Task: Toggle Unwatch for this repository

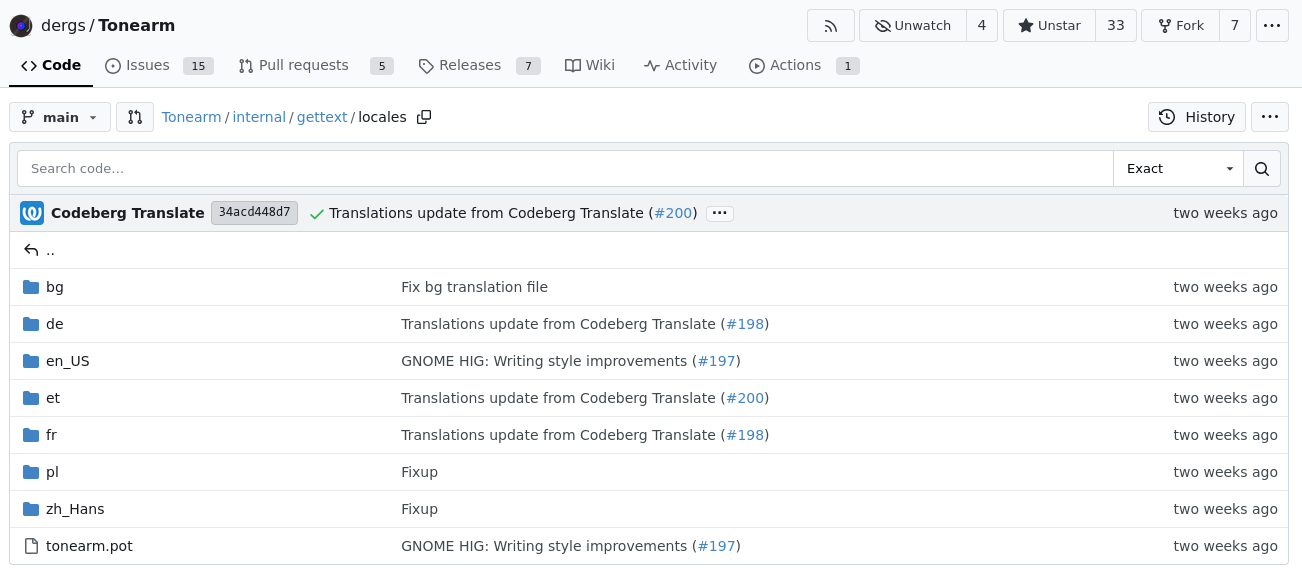Action: coord(912,26)
